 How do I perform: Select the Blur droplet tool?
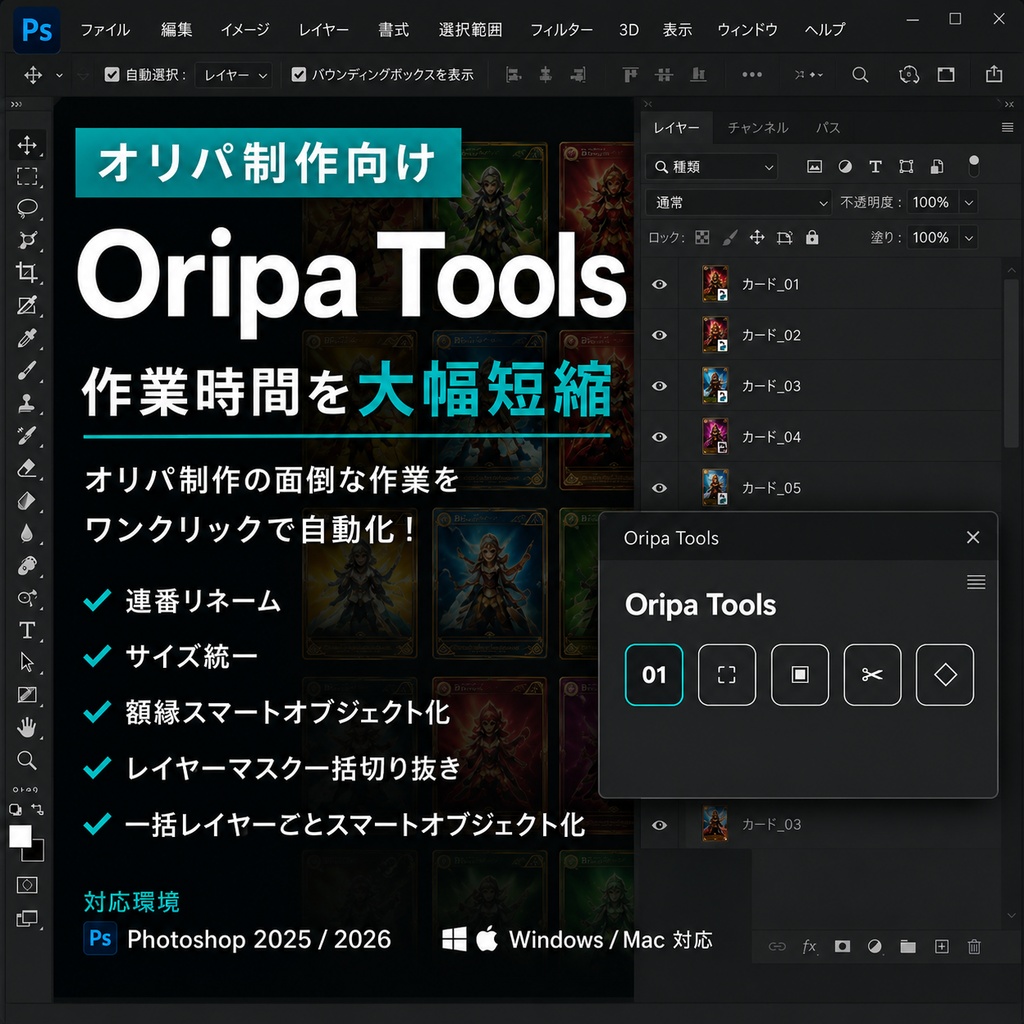27,533
